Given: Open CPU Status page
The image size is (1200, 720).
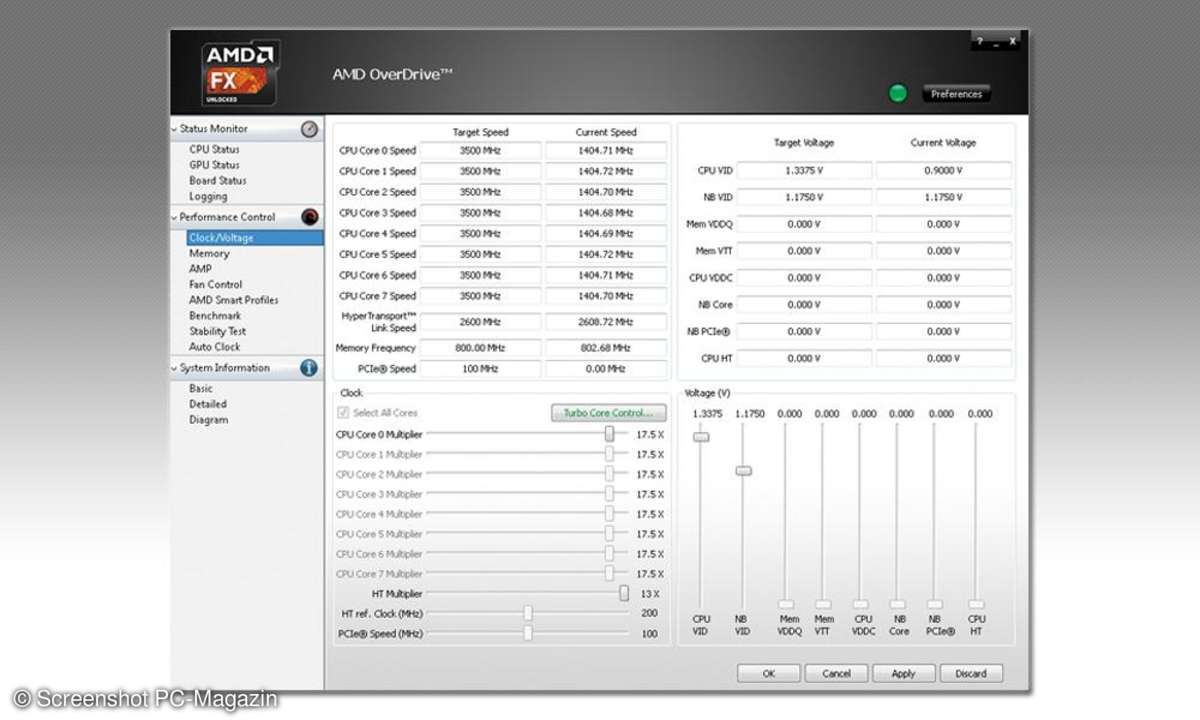Looking at the screenshot, I should tap(214, 149).
